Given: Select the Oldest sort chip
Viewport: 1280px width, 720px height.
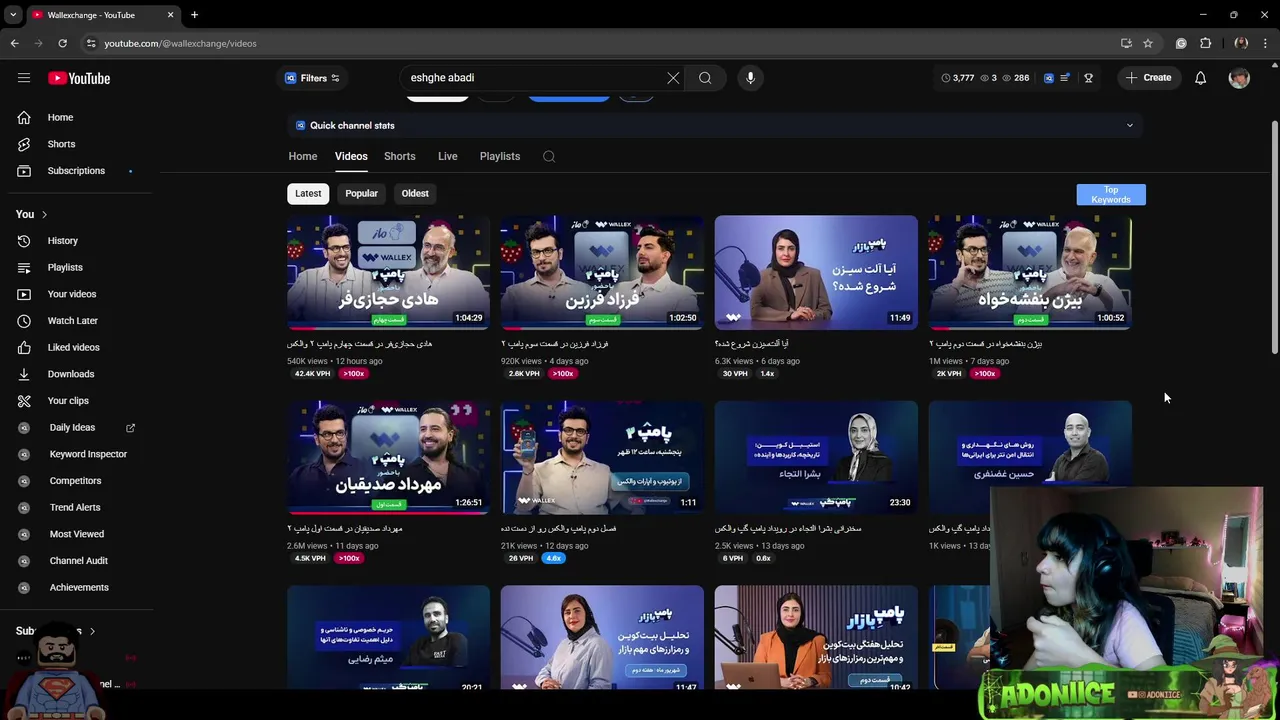Looking at the screenshot, I should 415,193.
